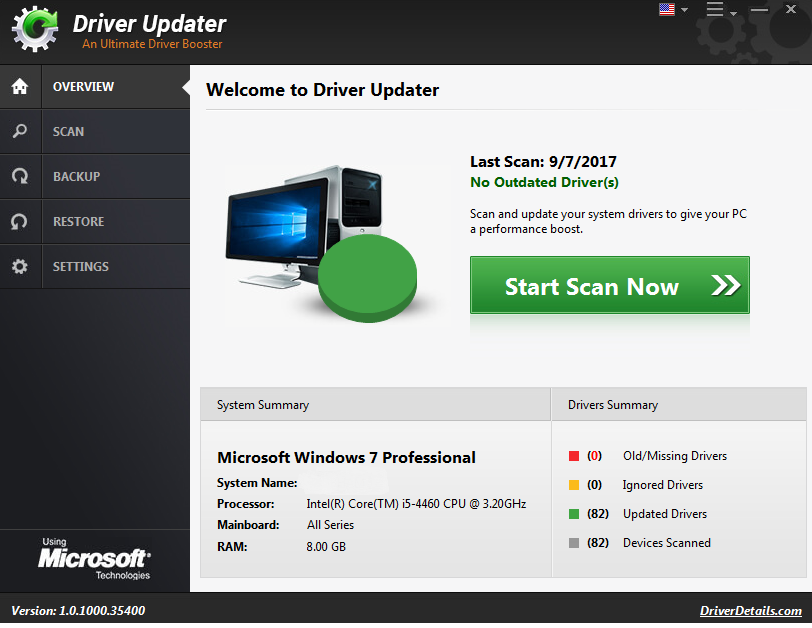Click the Restore circular arrow icon
812x628 pixels.
20,222
